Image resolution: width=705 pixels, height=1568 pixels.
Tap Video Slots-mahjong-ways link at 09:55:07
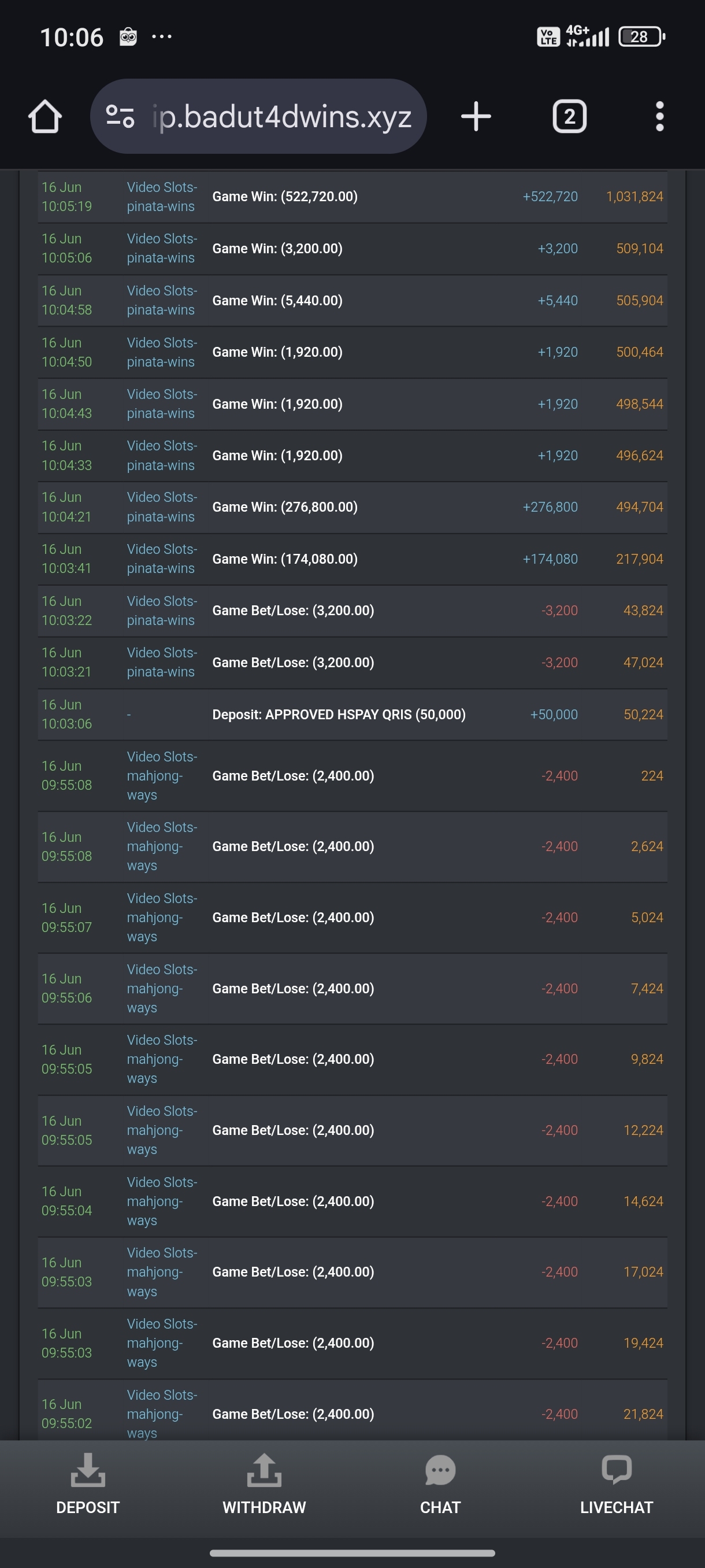click(162, 918)
